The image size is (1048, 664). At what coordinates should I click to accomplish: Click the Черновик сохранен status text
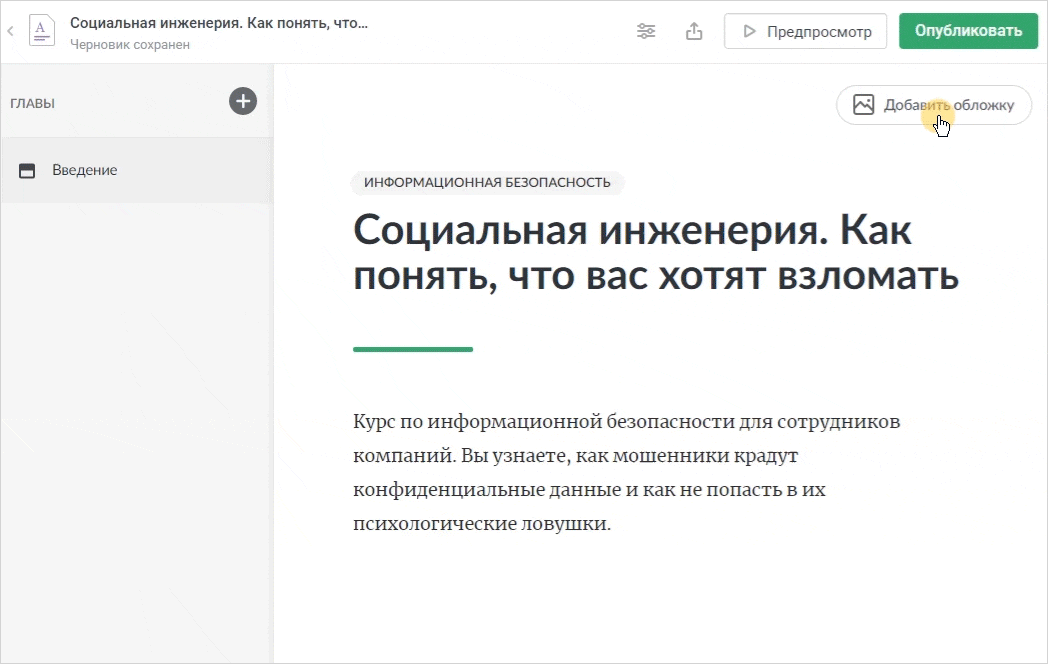[130, 45]
